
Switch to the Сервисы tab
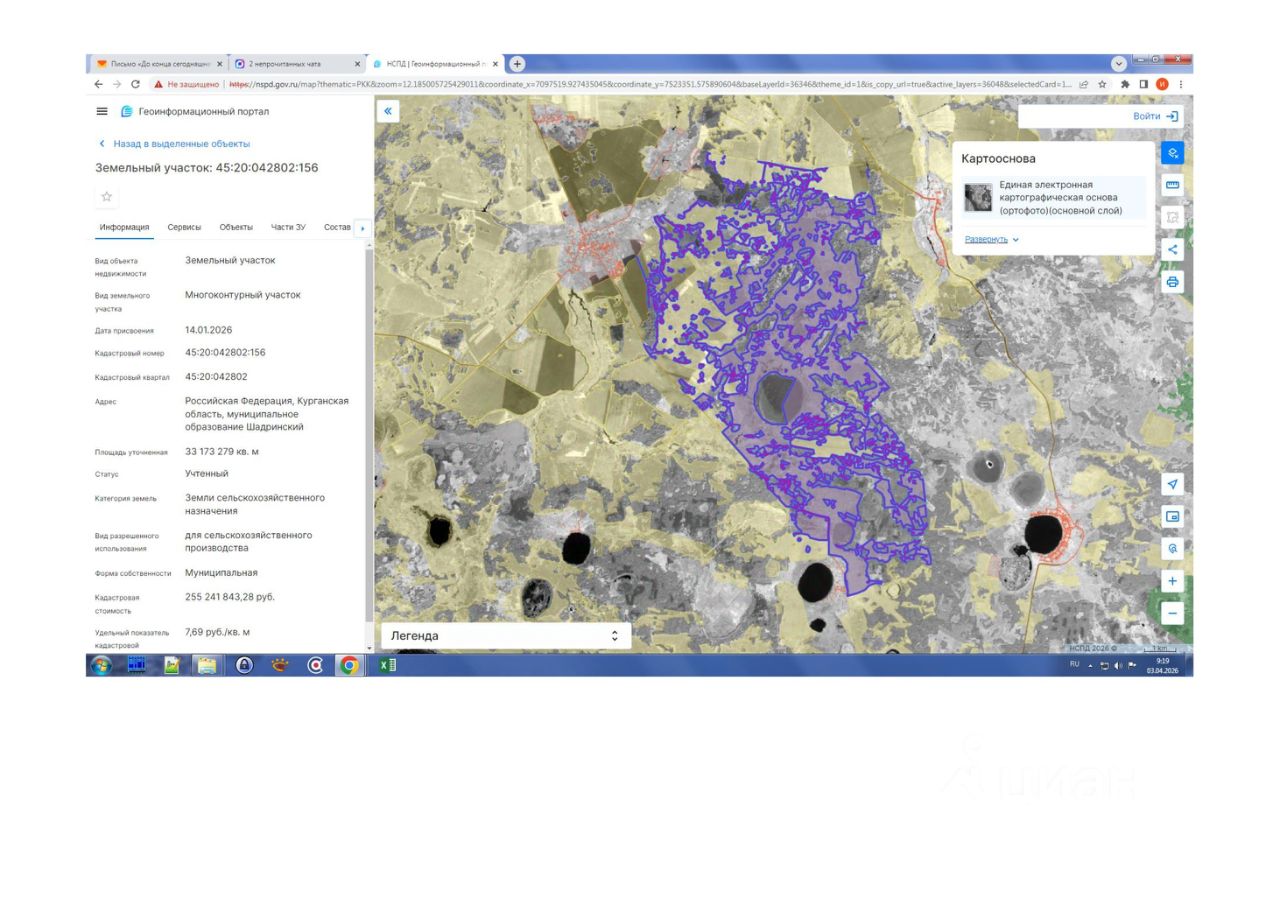coord(184,227)
